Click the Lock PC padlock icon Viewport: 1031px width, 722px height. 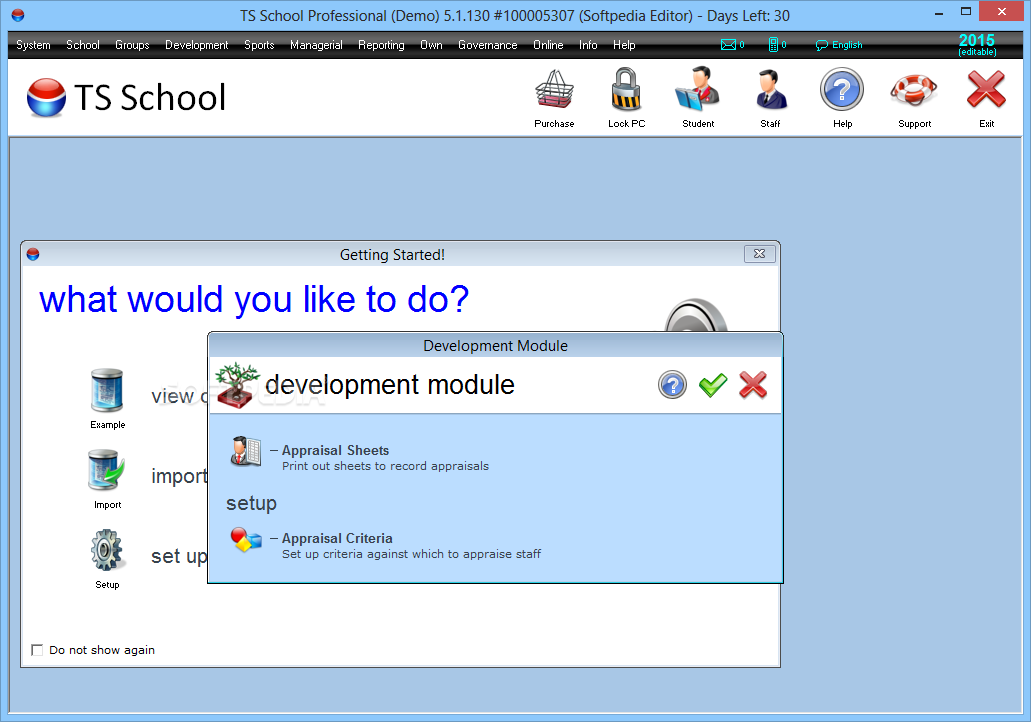(626, 89)
